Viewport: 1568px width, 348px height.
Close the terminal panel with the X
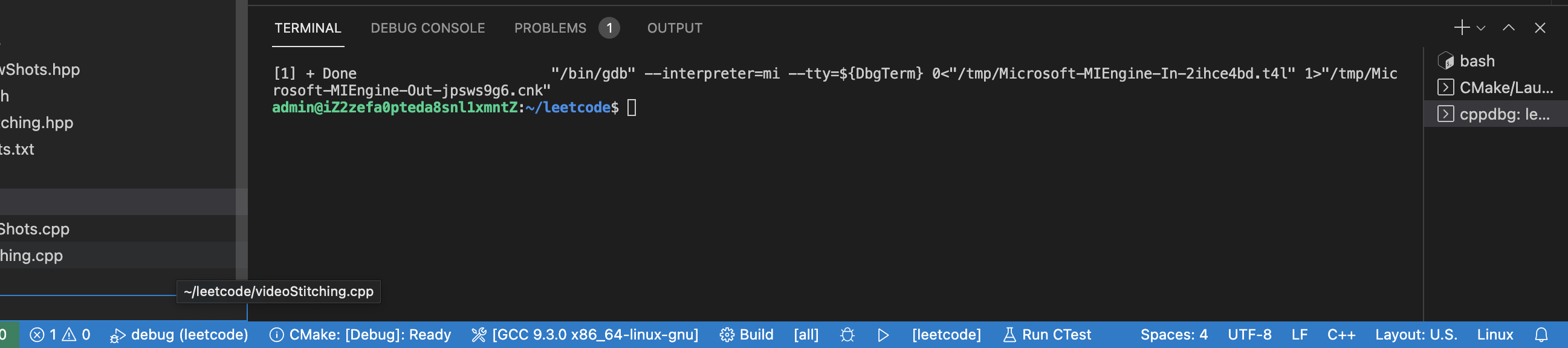coord(1540,28)
